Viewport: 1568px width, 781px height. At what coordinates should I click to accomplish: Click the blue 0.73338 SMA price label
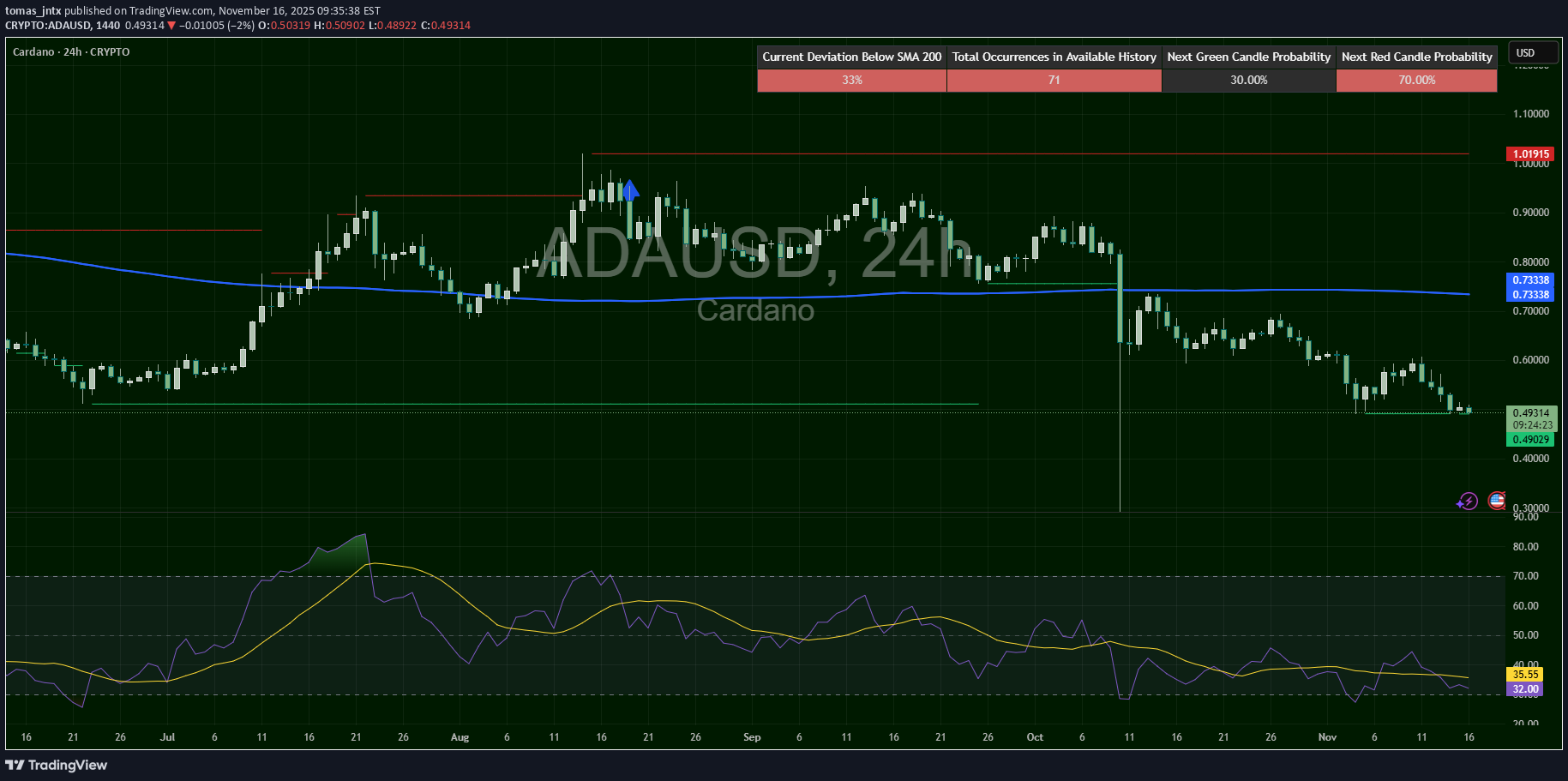(1530, 280)
